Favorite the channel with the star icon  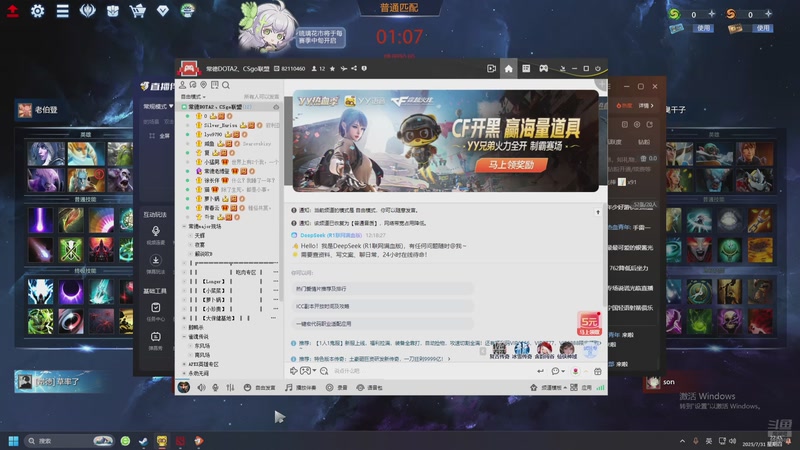click(x=332, y=68)
